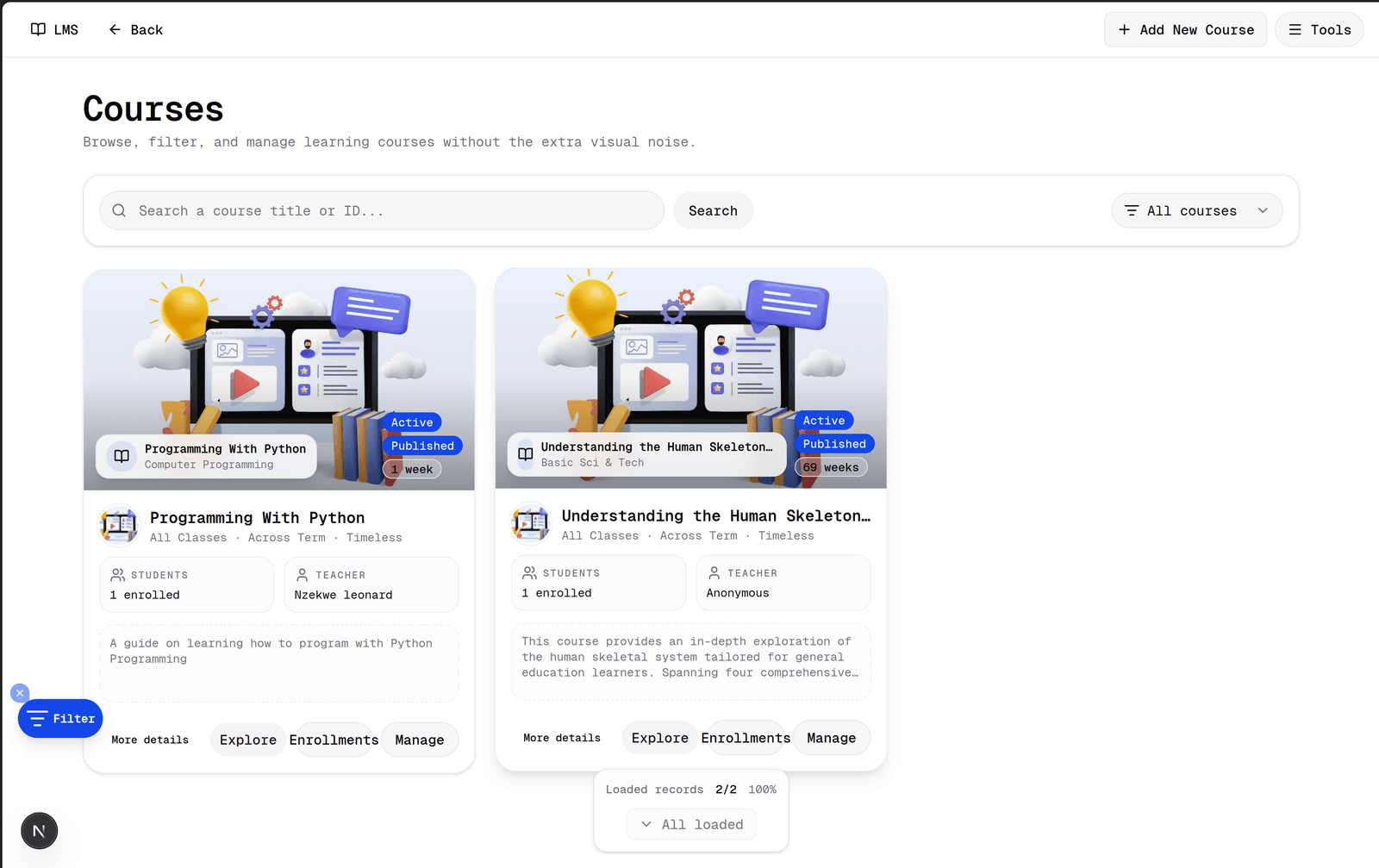Click the LMS book logo icon
1379x868 pixels.
coord(38,29)
